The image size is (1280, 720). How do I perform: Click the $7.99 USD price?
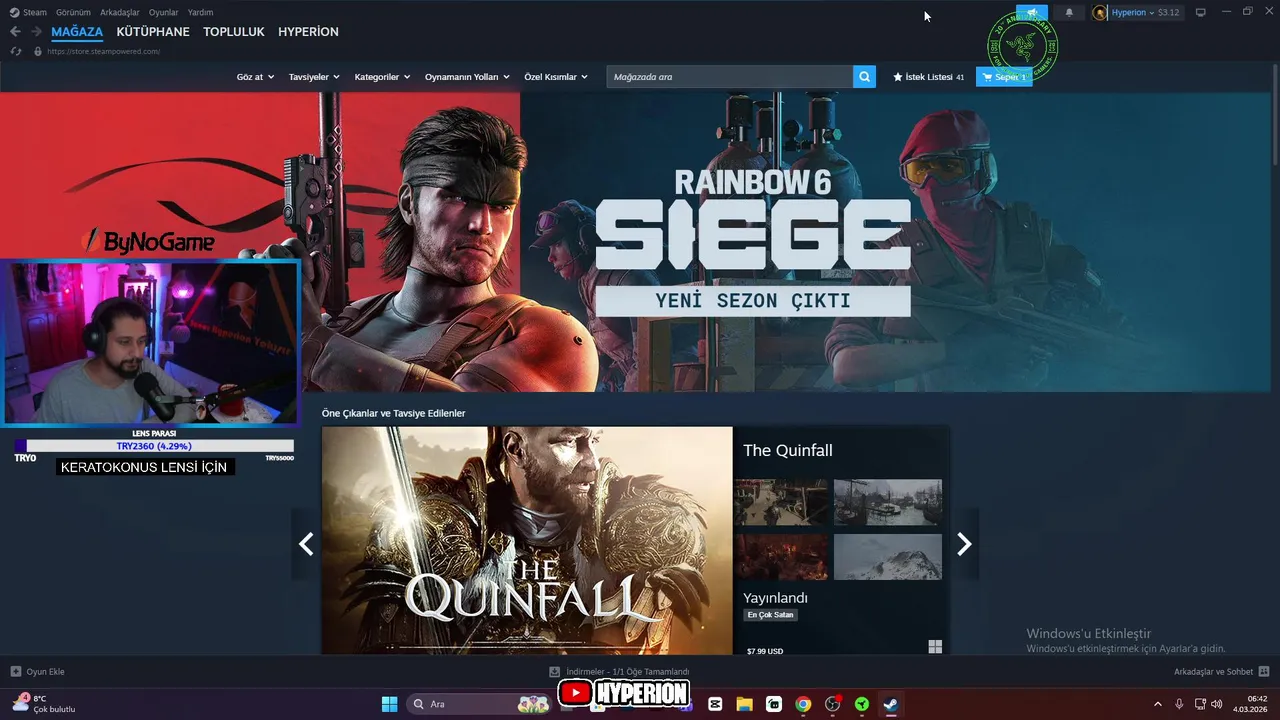[765, 651]
